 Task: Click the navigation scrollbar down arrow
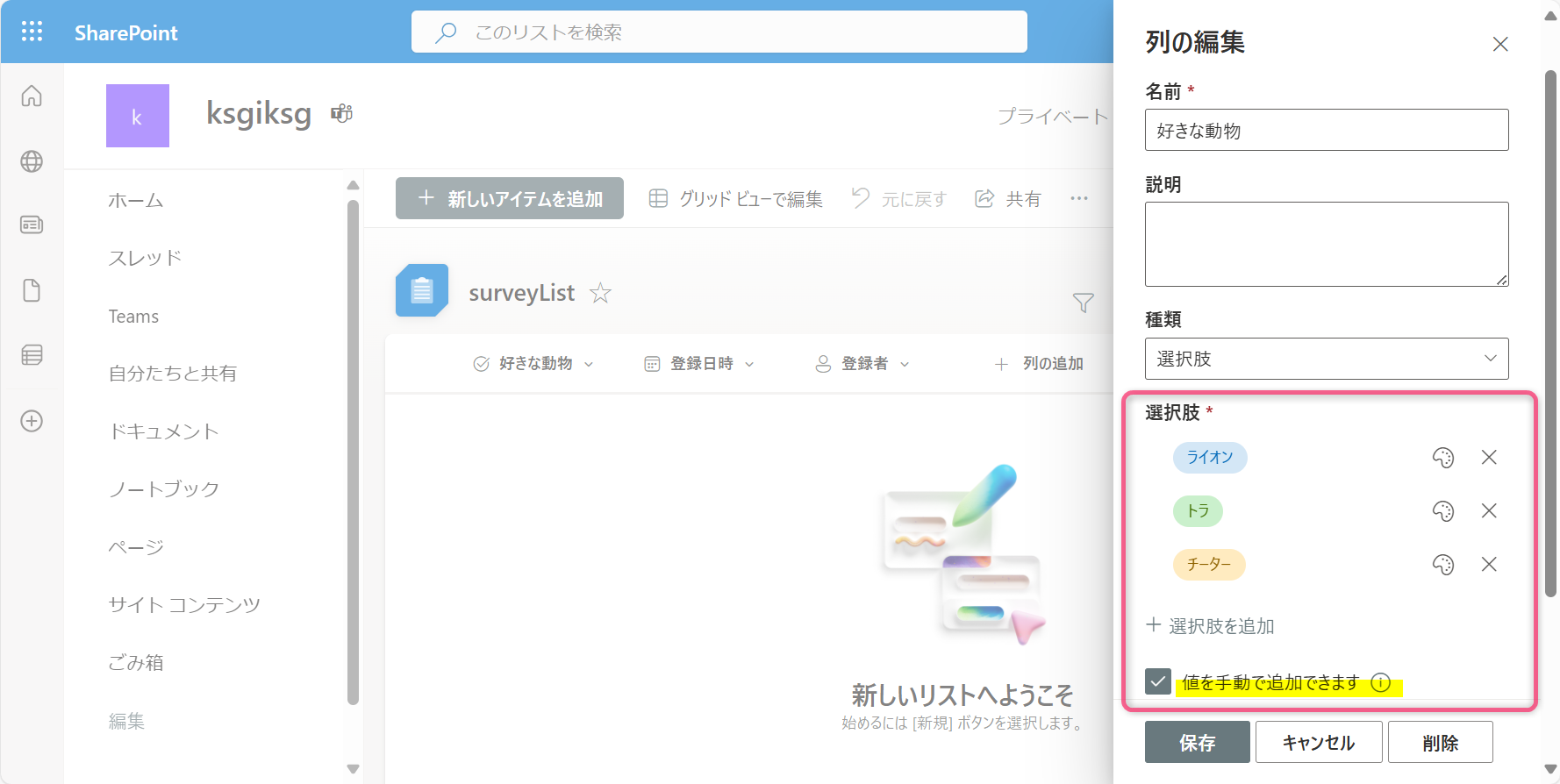pos(353,769)
